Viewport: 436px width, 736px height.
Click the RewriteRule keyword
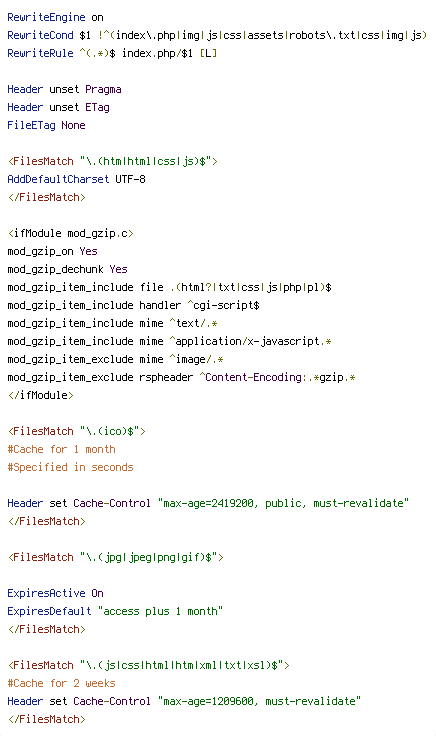click(x=40, y=53)
